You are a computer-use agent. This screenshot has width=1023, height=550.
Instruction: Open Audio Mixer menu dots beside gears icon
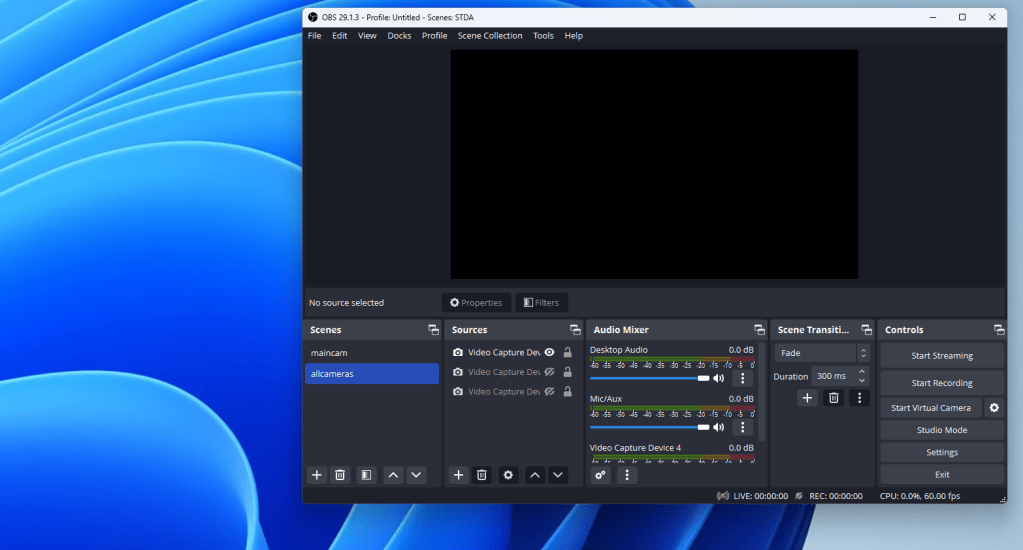tap(627, 475)
